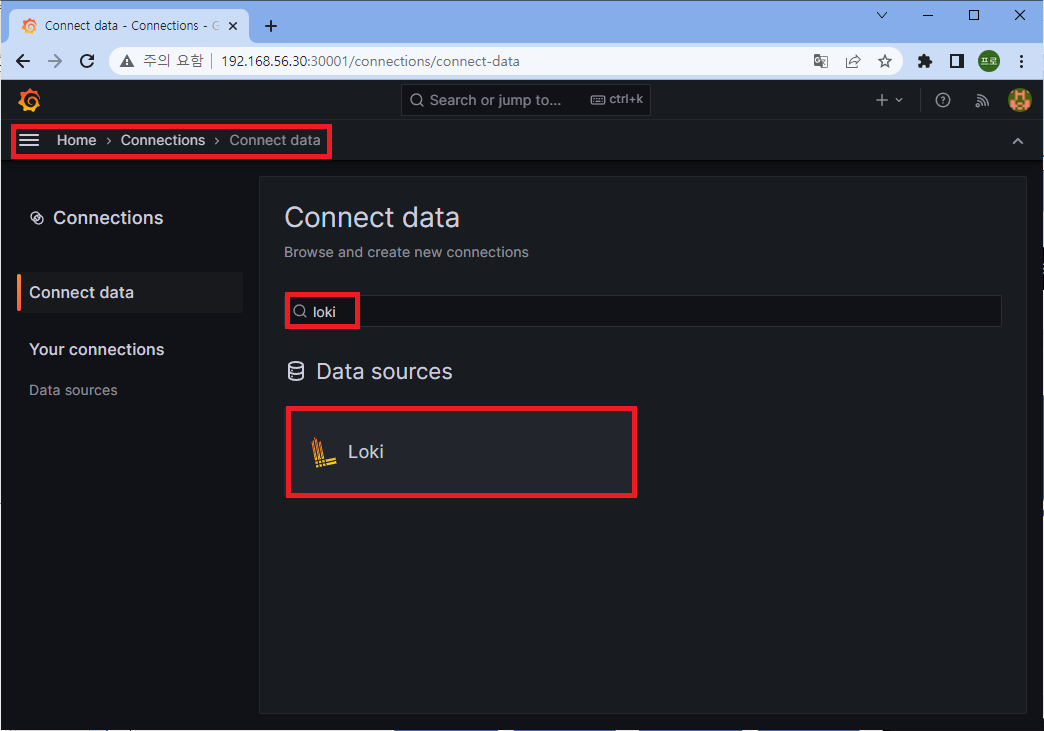Click Browse and create new connections text

coord(406,252)
